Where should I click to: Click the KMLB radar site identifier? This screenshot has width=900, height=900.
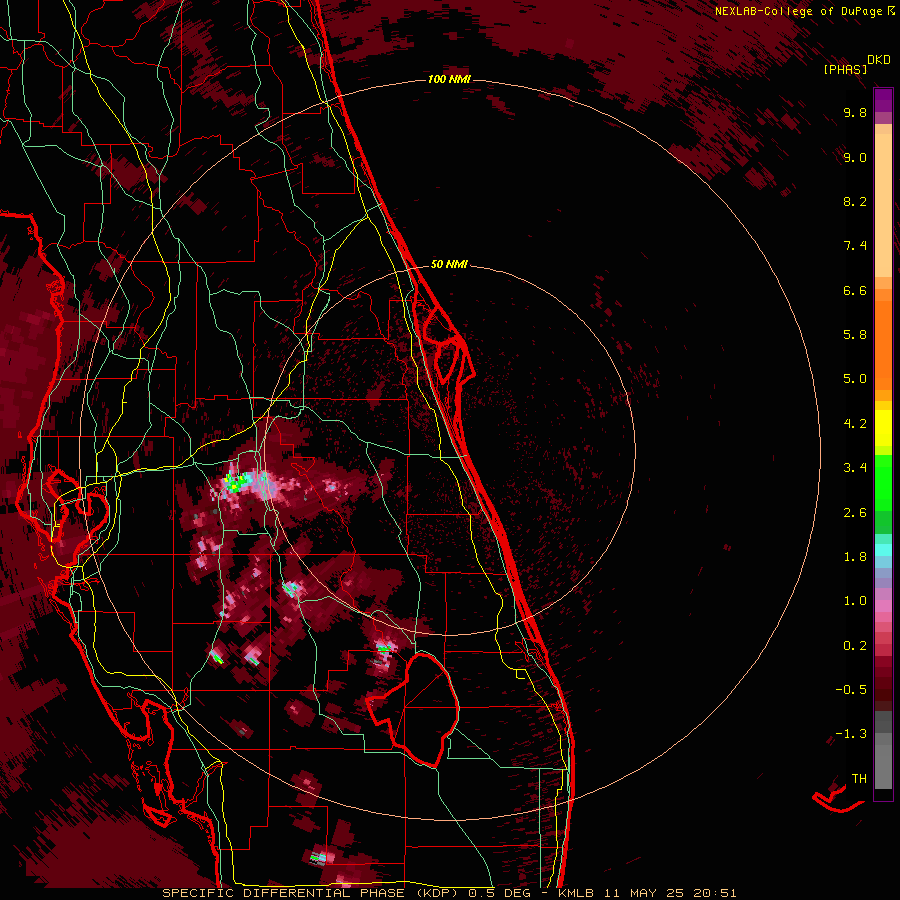(576, 893)
